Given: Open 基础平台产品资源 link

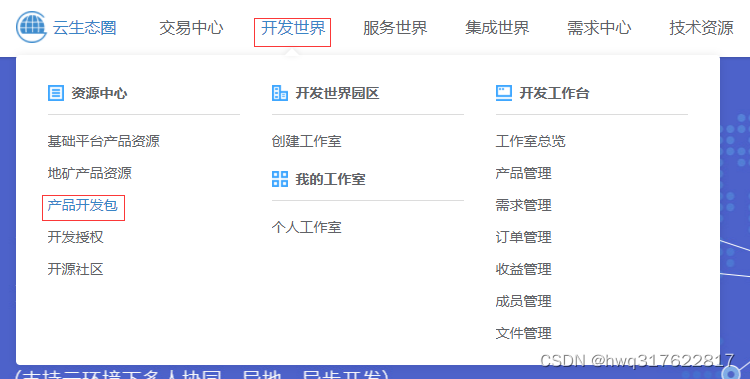Looking at the screenshot, I should pos(103,141).
